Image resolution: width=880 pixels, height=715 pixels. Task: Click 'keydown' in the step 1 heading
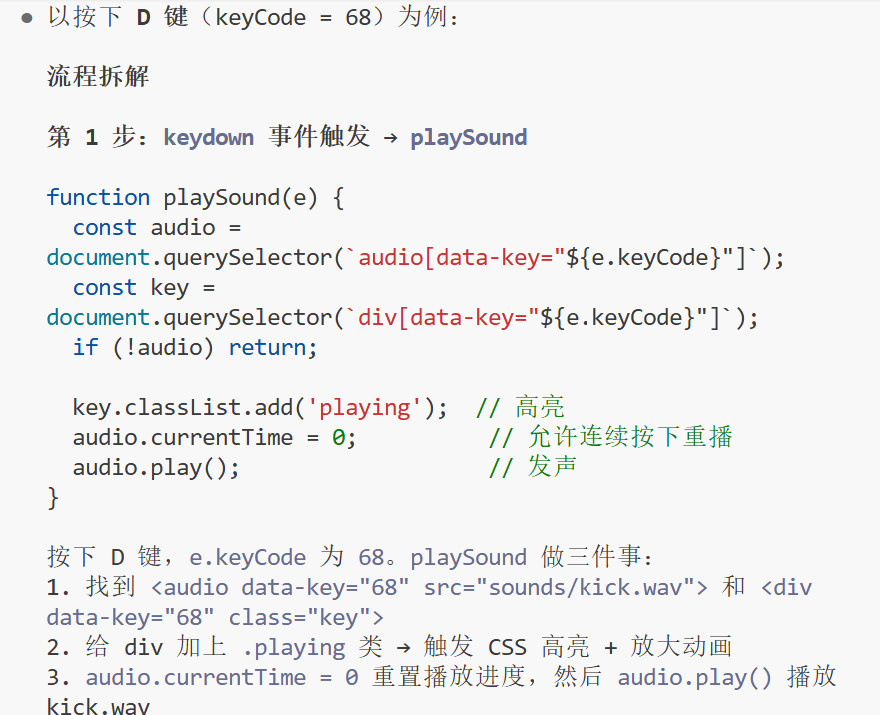pyautogui.click(x=208, y=138)
